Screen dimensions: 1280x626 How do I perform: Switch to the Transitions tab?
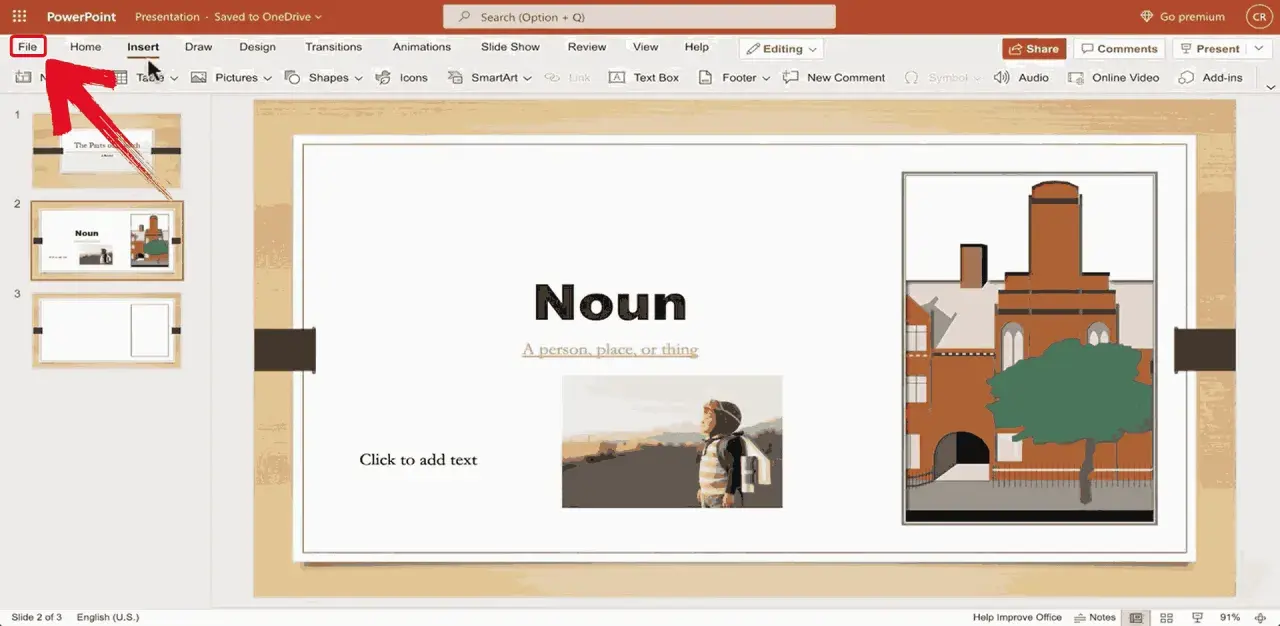(x=333, y=47)
